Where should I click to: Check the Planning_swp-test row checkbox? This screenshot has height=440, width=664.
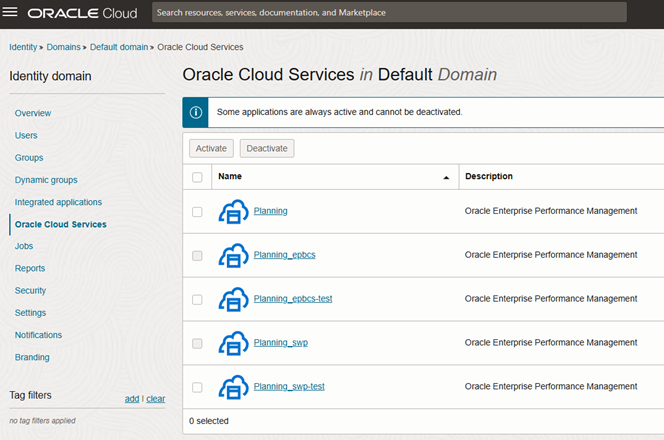coord(197,387)
